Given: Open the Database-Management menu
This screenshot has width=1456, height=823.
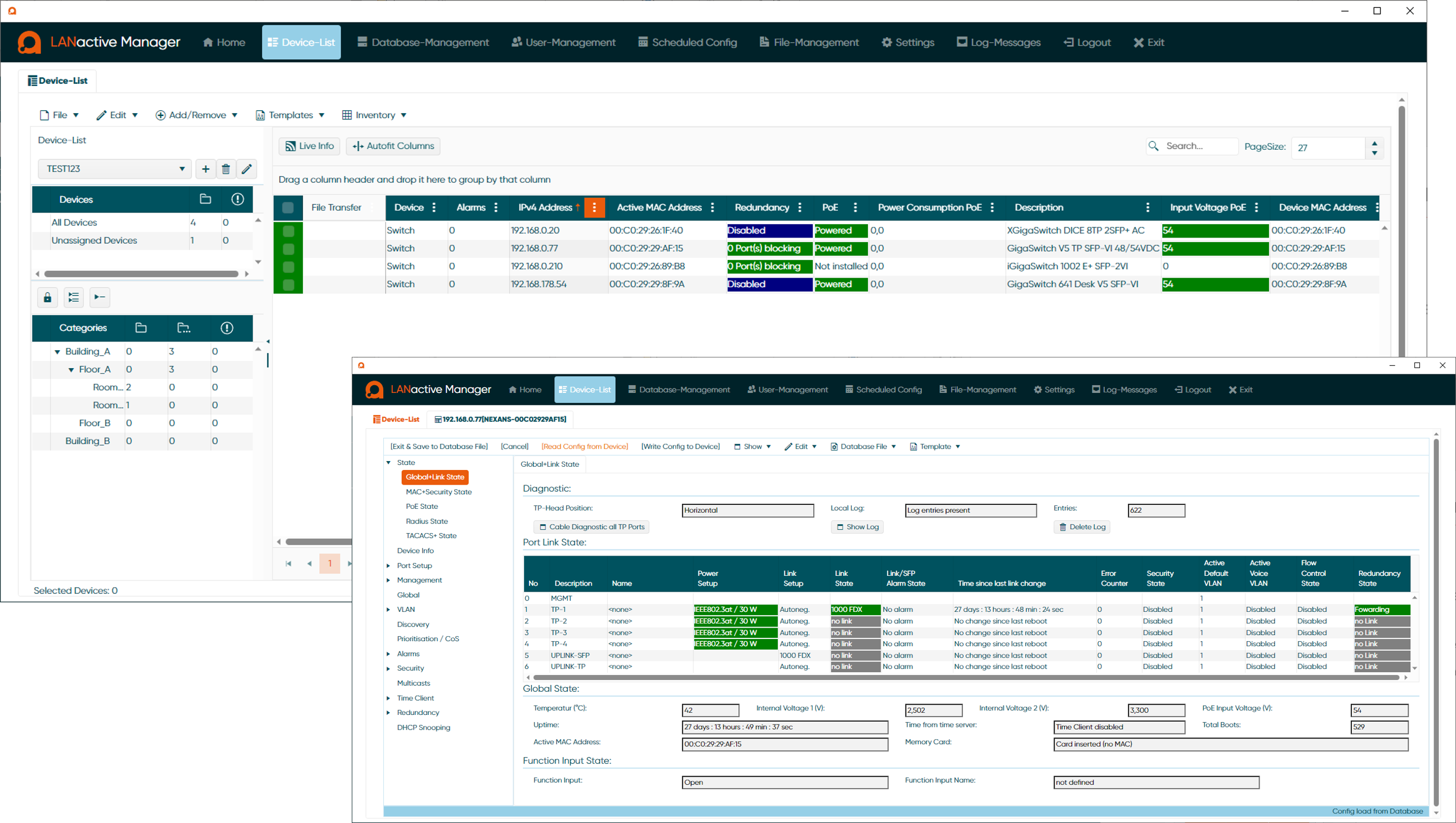Looking at the screenshot, I should click(x=423, y=42).
